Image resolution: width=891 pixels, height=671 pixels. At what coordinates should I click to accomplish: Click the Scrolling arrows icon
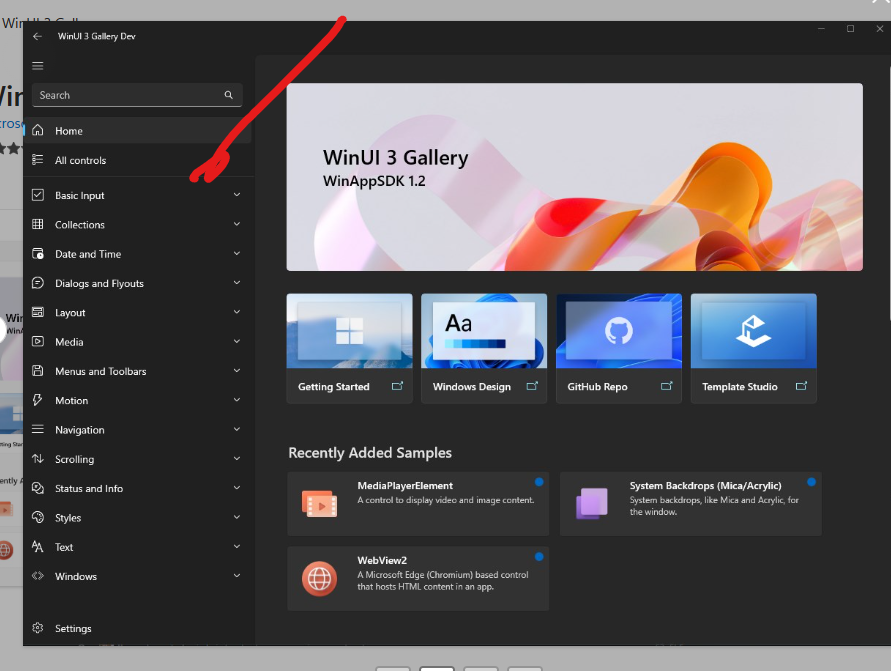38,459
